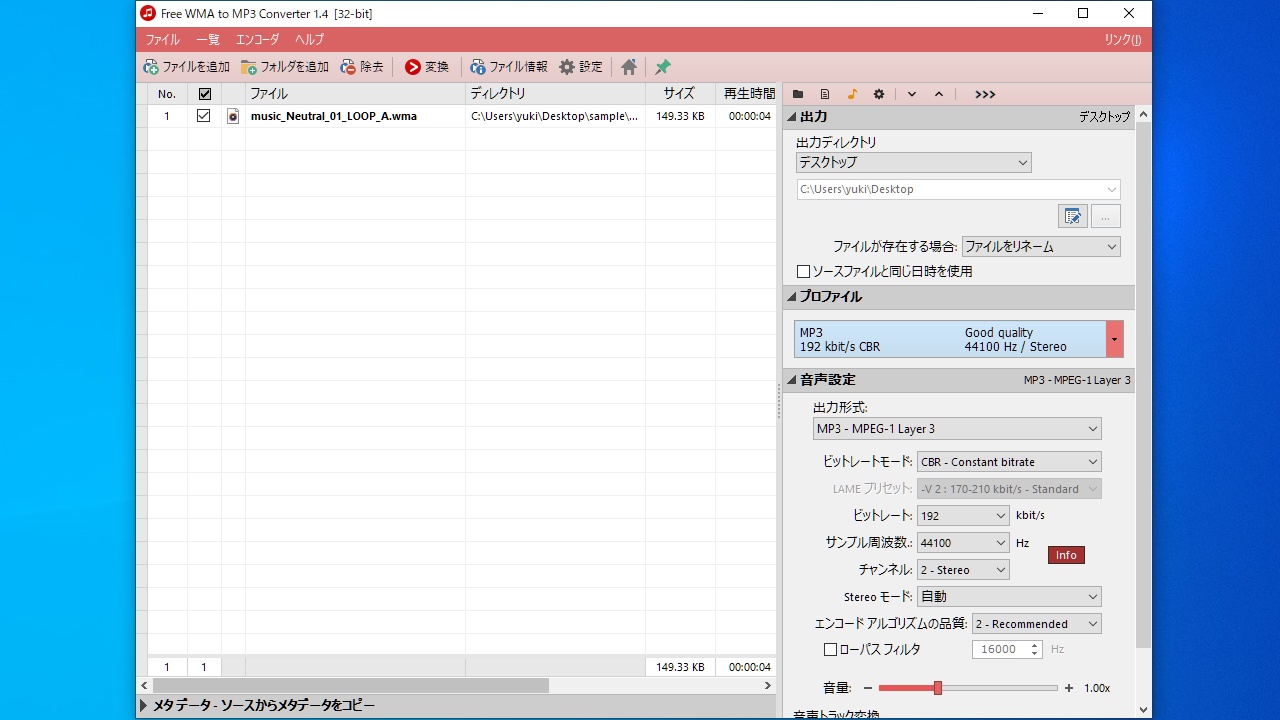Open the ビットレート 192 dropdown
Viewport: 1280px width, 720px height.
click(963, 516)
